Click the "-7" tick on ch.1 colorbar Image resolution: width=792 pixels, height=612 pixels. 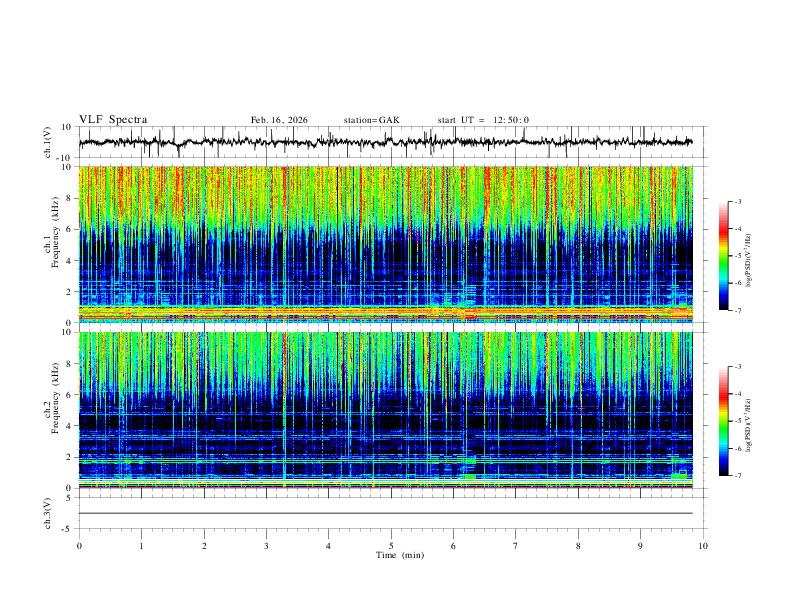click(738, 310)
